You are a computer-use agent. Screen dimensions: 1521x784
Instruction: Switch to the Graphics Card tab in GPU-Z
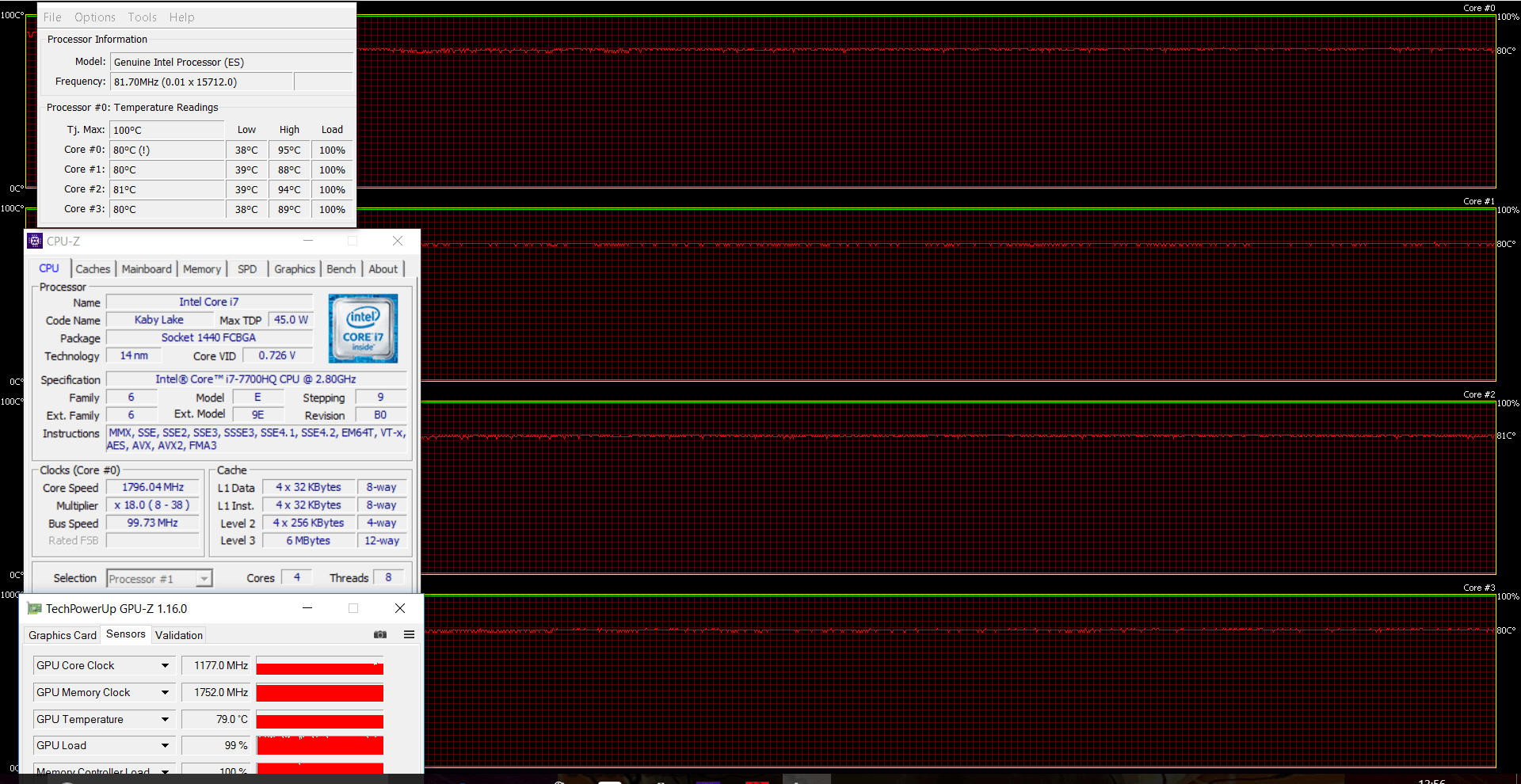click(x=63, y=635)
